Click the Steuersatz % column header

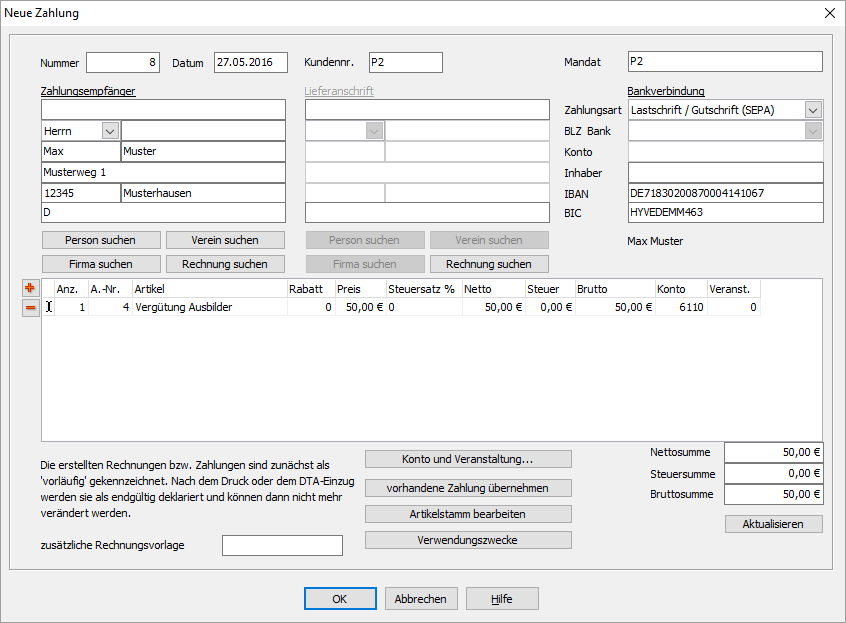[424, 289]
